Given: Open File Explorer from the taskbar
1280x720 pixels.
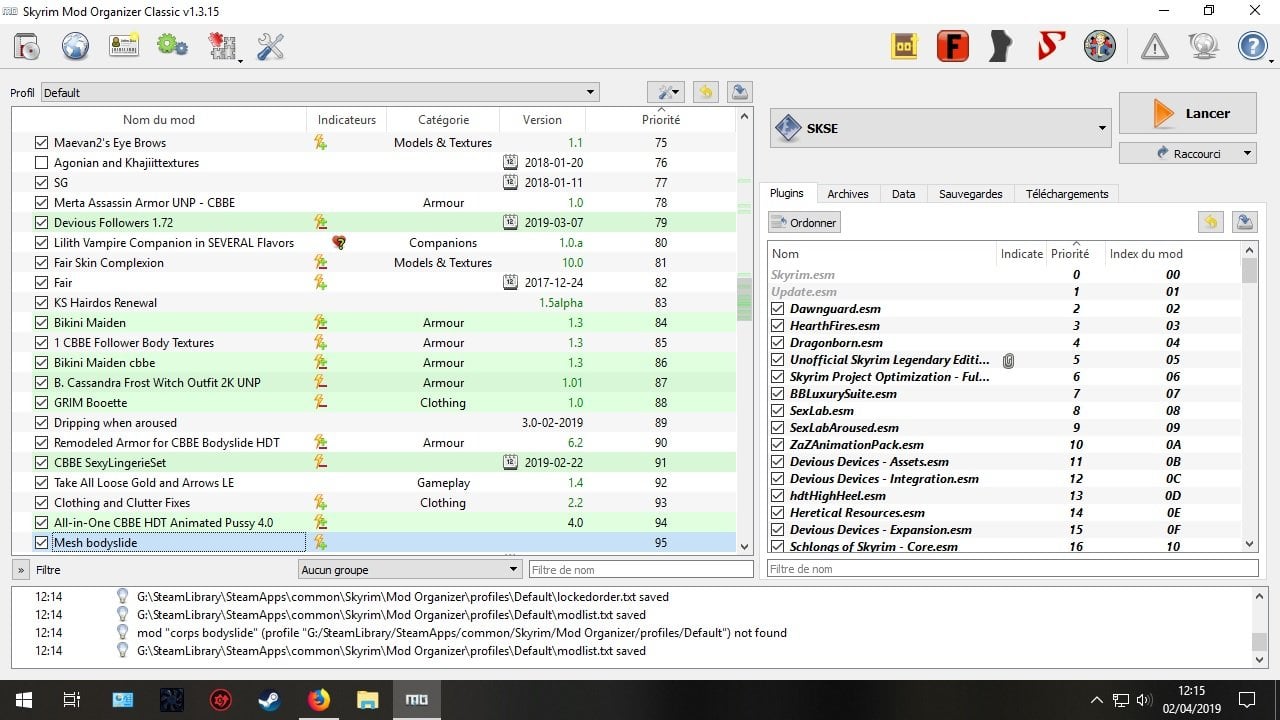Looking at the screenshot, I should pos(367,700).
